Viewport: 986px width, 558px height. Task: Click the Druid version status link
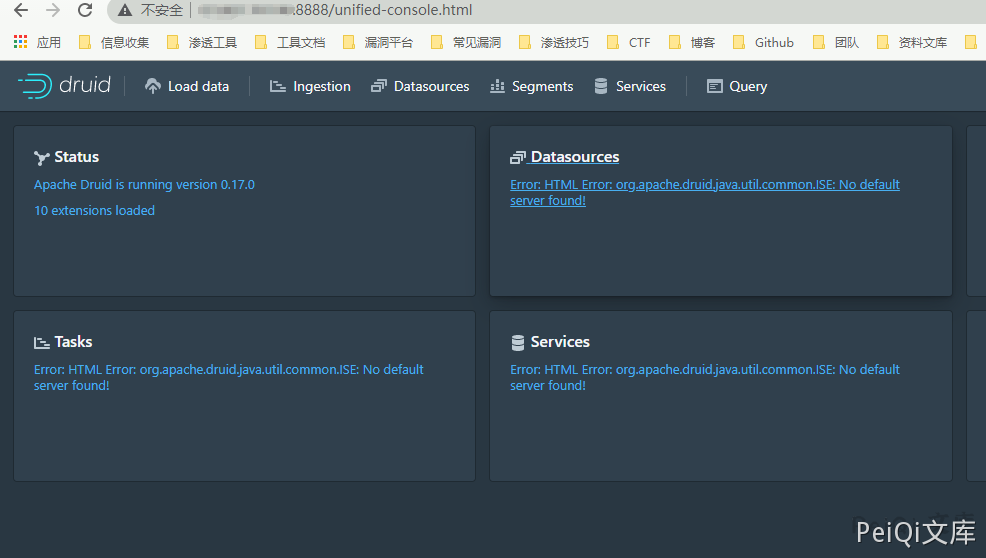[x=144, y=185]
